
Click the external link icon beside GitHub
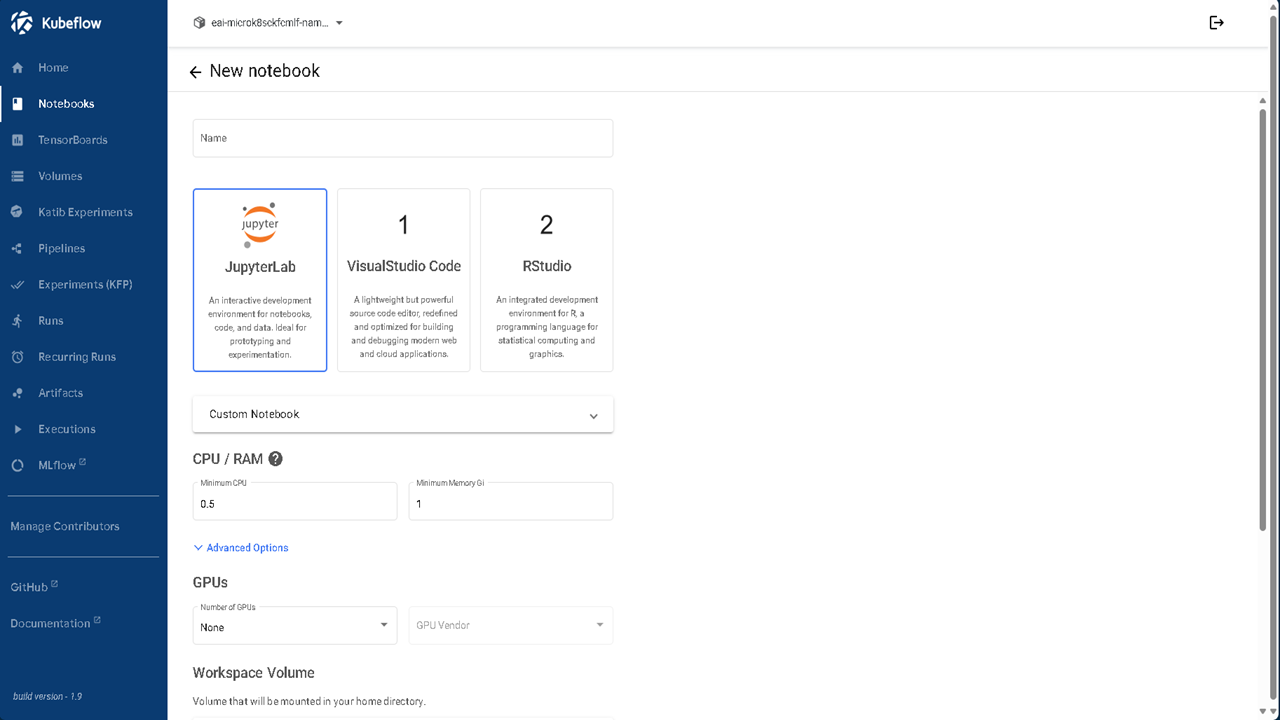click(55, 584)
